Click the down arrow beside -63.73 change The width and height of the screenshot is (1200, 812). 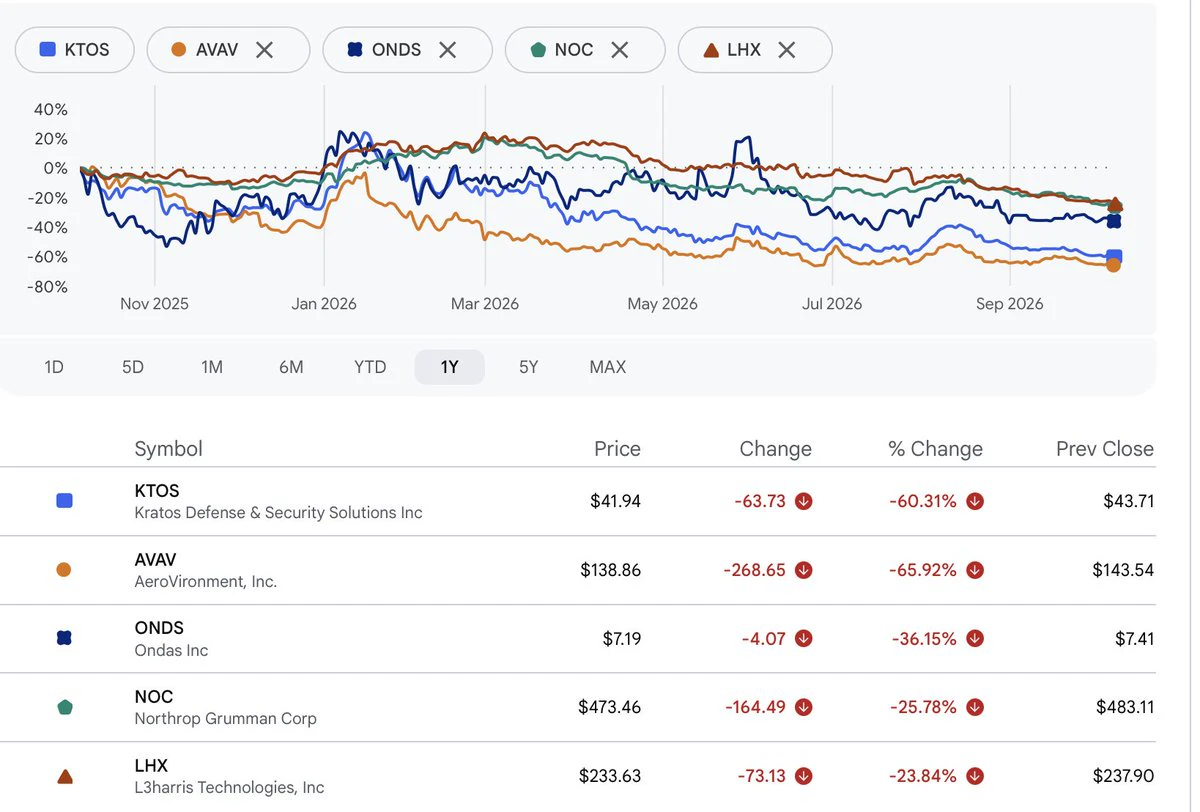coord(803,501)
